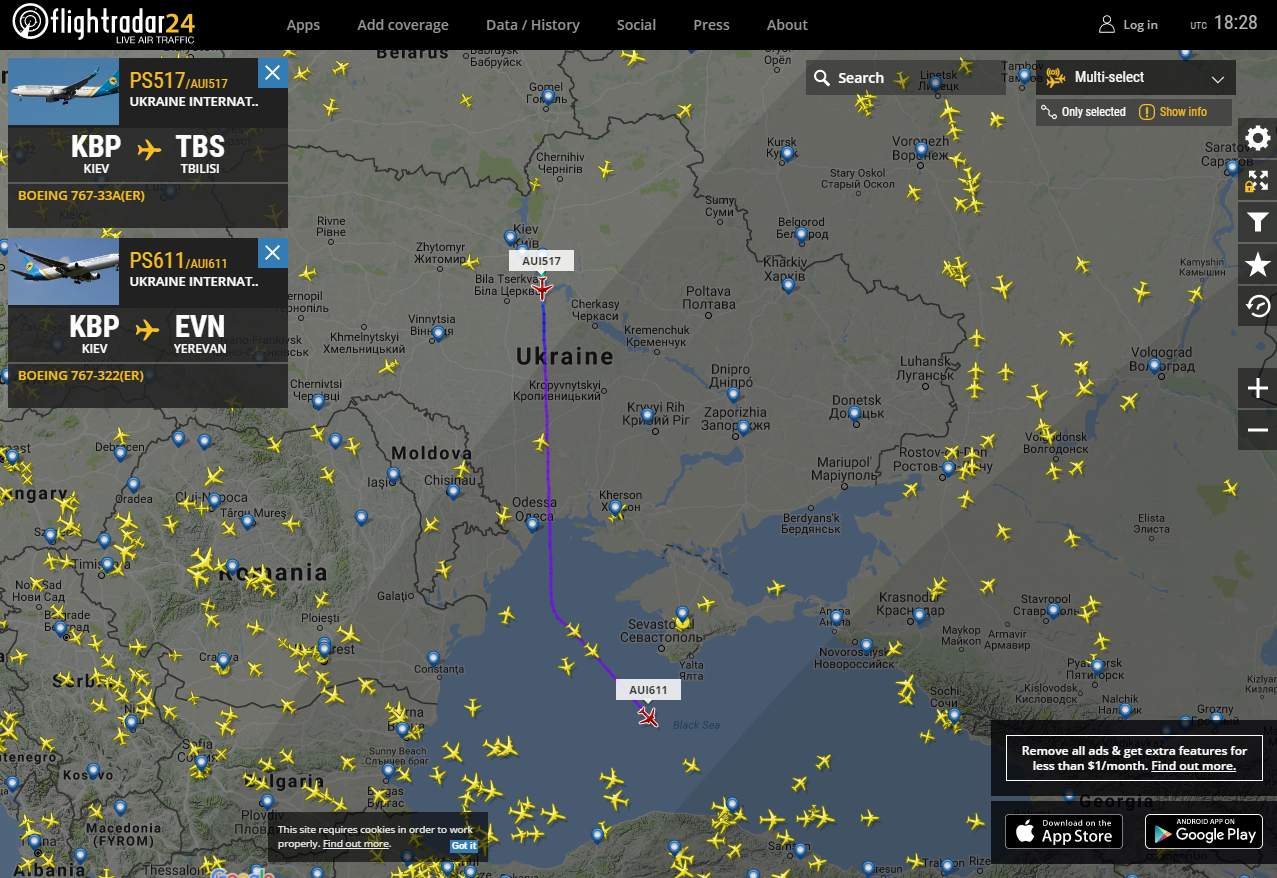Image resolution: width=1277 pixels, height=878 pixels.
Task: Click Log in at the top
Action: tap(1128, 25)
